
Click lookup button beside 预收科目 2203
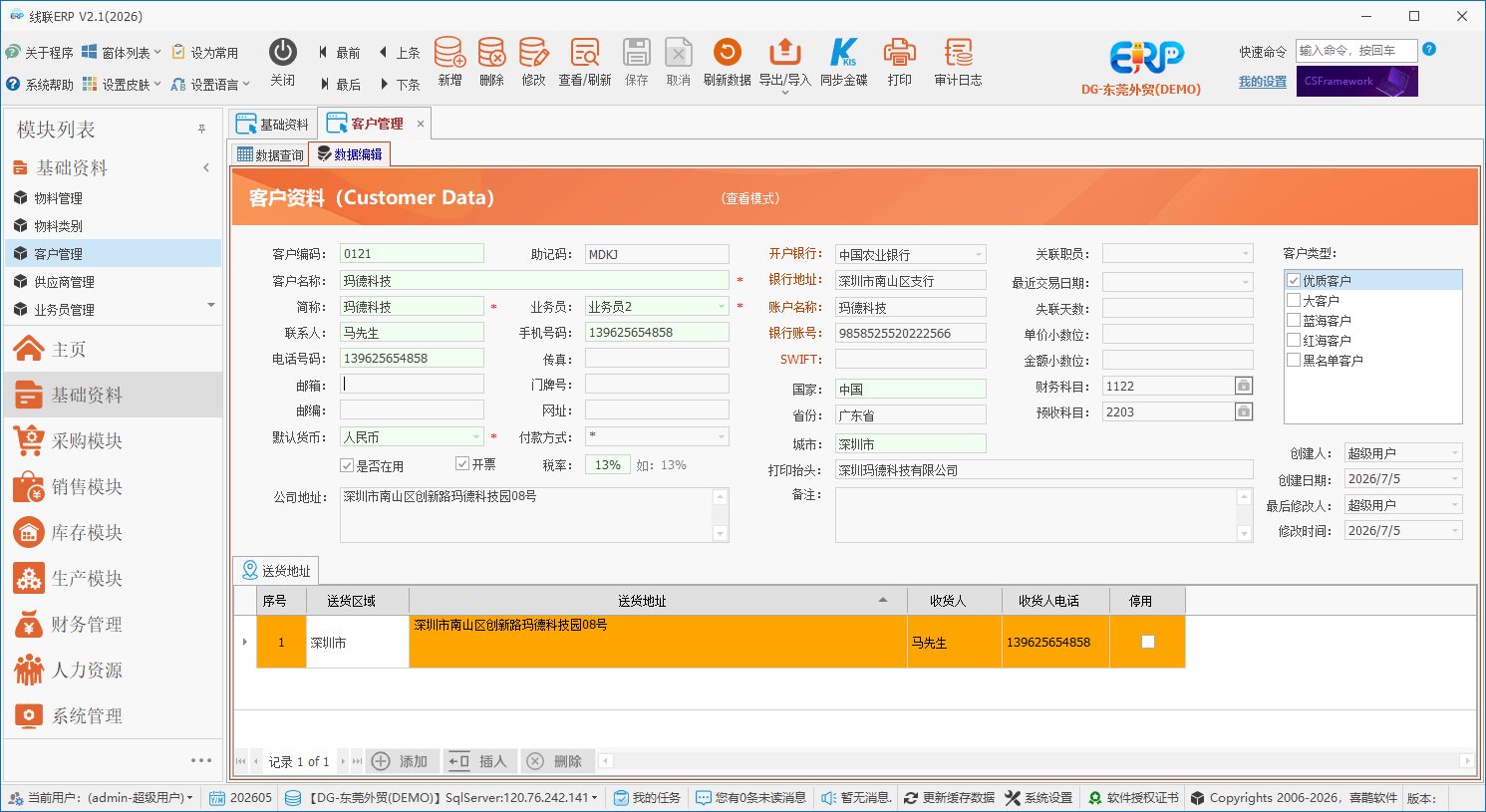(x=1244, y=411)
